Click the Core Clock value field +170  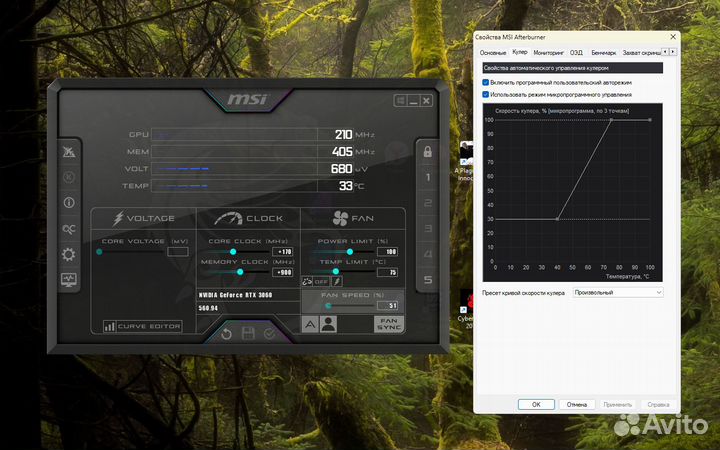[x=283, y=252]
